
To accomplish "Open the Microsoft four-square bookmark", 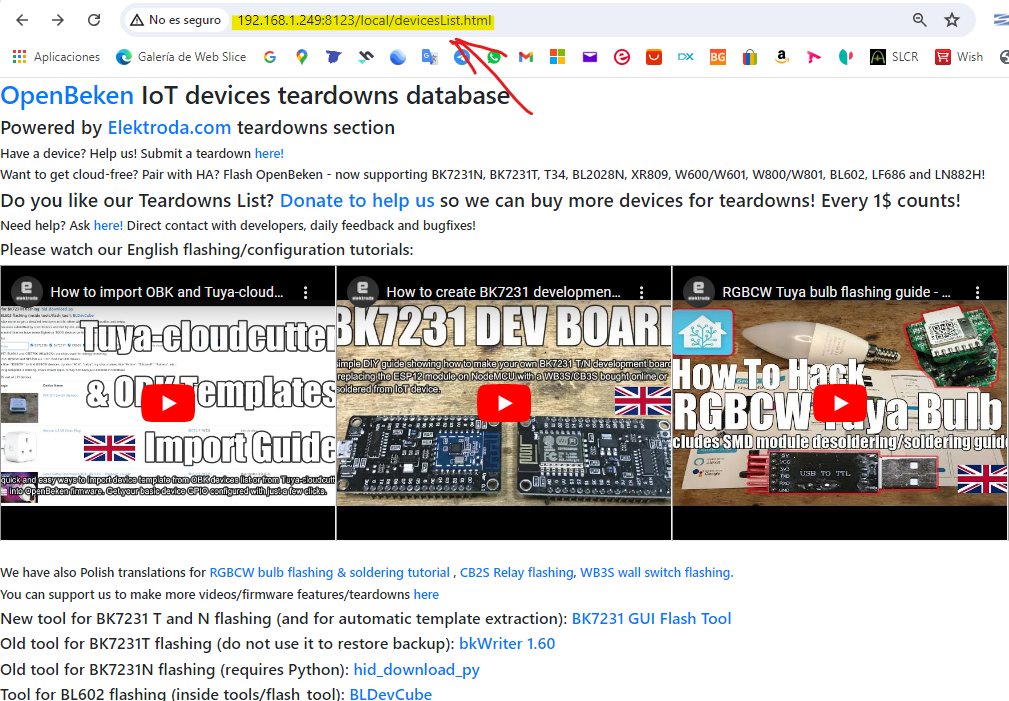I will (557, 57).
